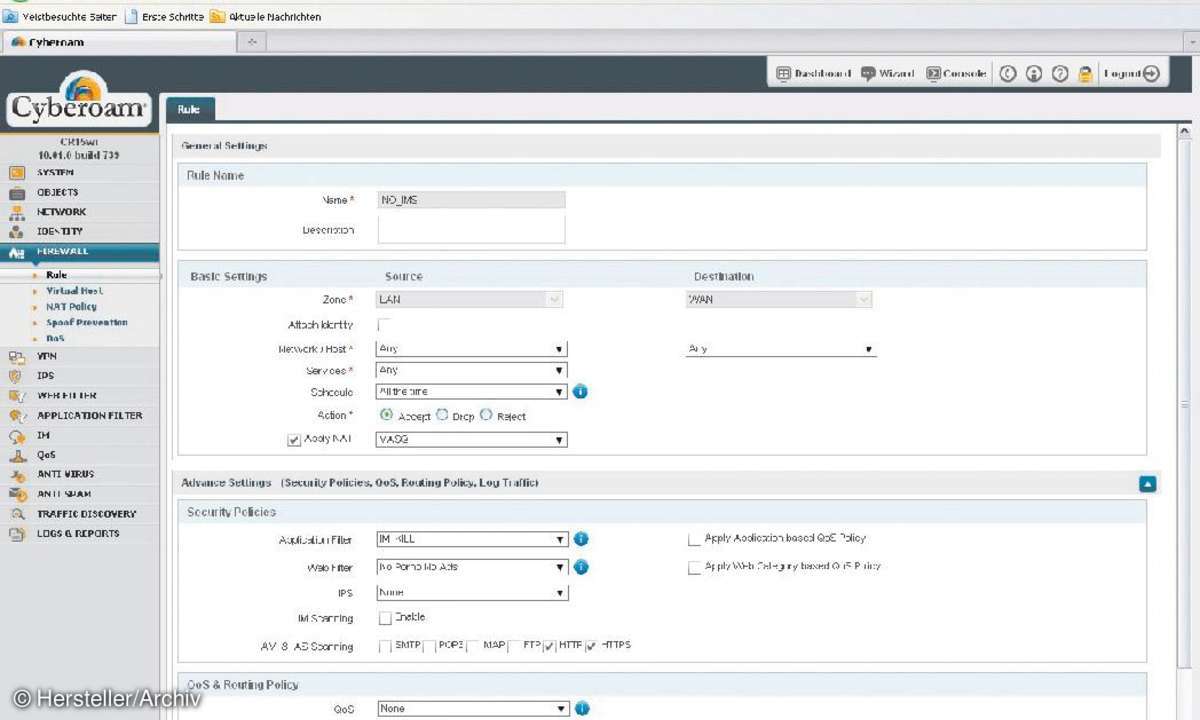Launch the Wizard from top toolbar
This screenshot has width=1200, height=720.
(x=888, y=73)
